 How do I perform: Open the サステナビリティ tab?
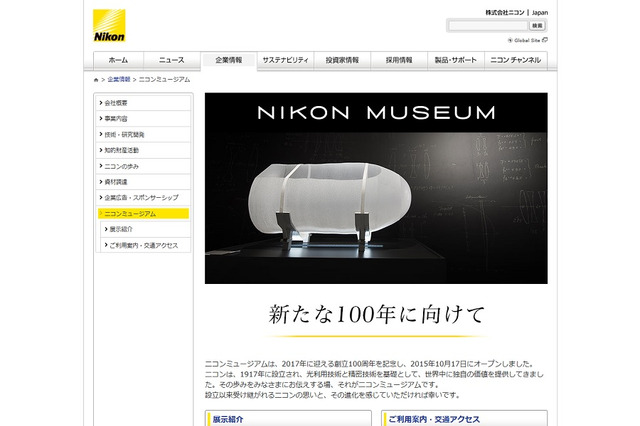coord(285,60)
